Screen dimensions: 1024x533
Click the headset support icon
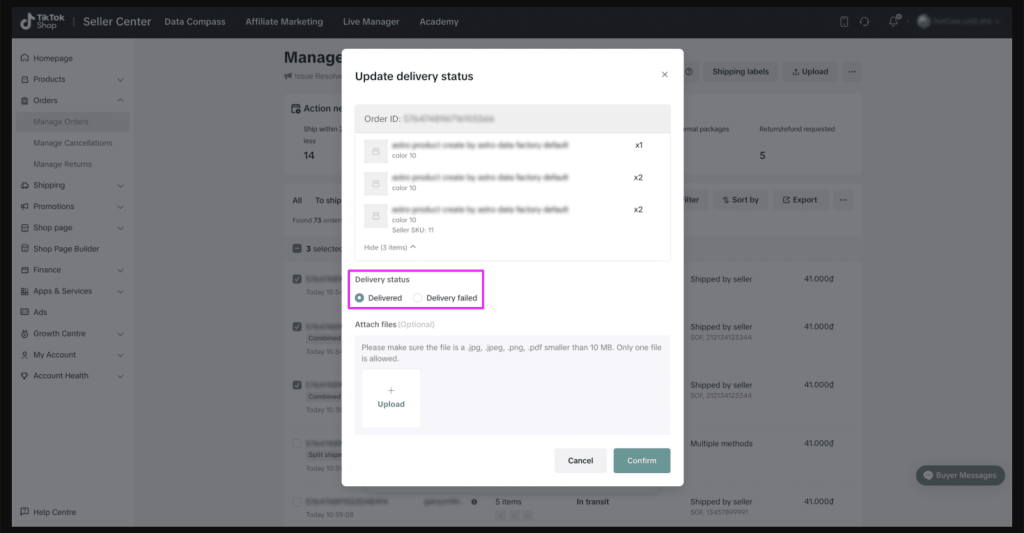(864, 22)
